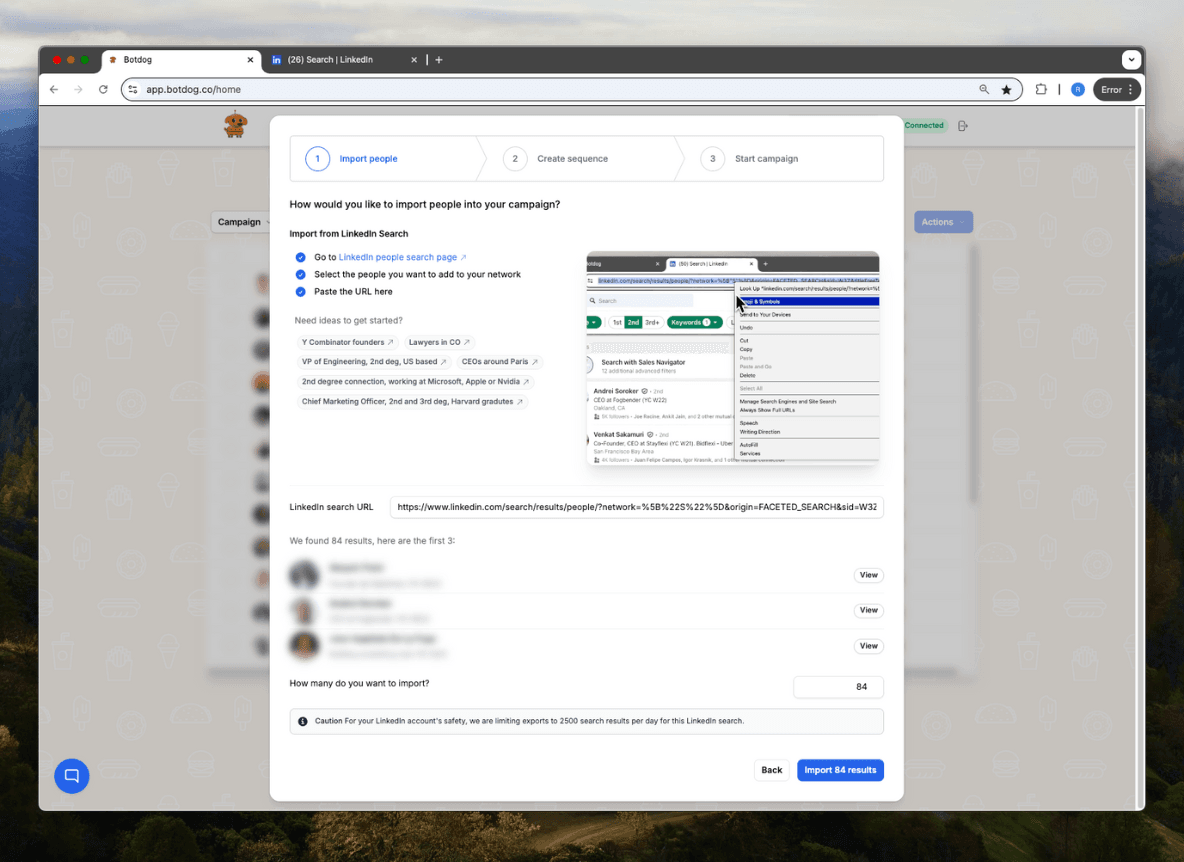Bookmark page with the star icon
Image resolution: width=1184 pixels, height=862 pixels.
coord(1006,90)
